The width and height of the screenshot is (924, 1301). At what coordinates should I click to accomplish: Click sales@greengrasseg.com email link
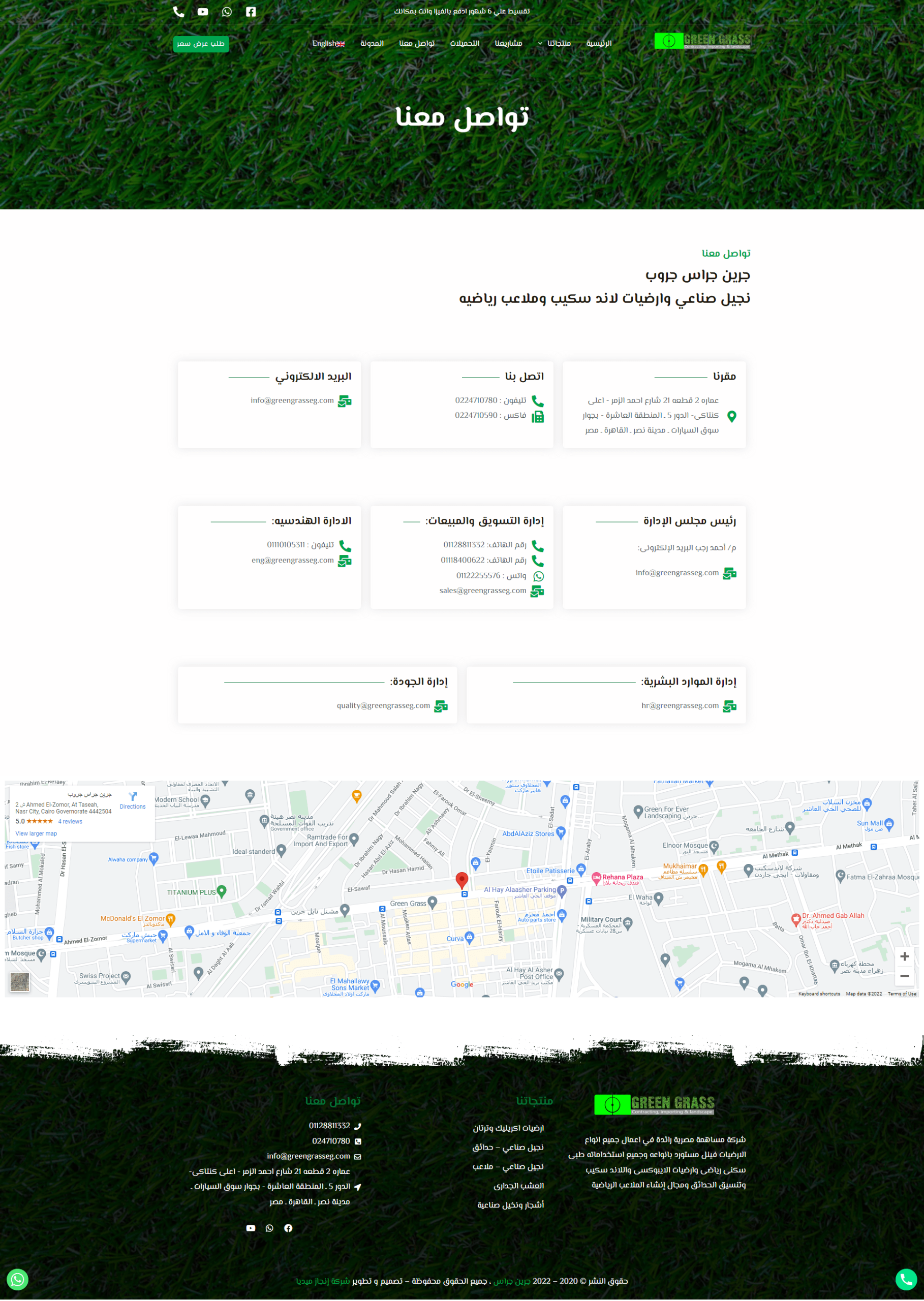click(x=482, y=591)
